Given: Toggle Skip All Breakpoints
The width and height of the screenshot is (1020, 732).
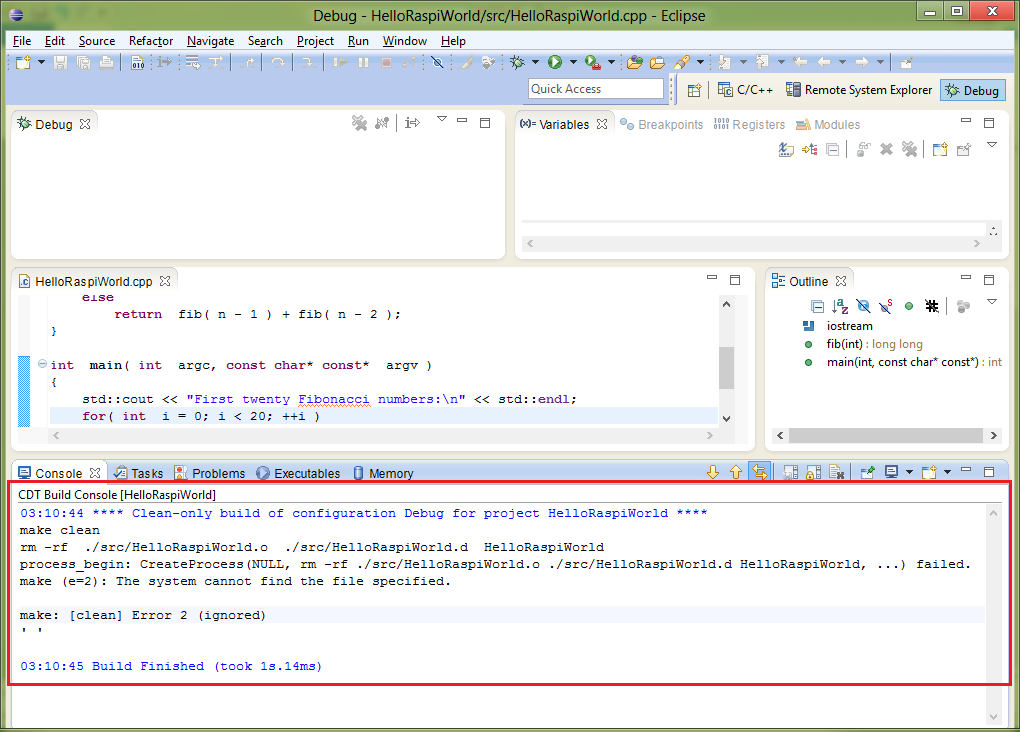Looking at the screenshot, I should (437, 62).
